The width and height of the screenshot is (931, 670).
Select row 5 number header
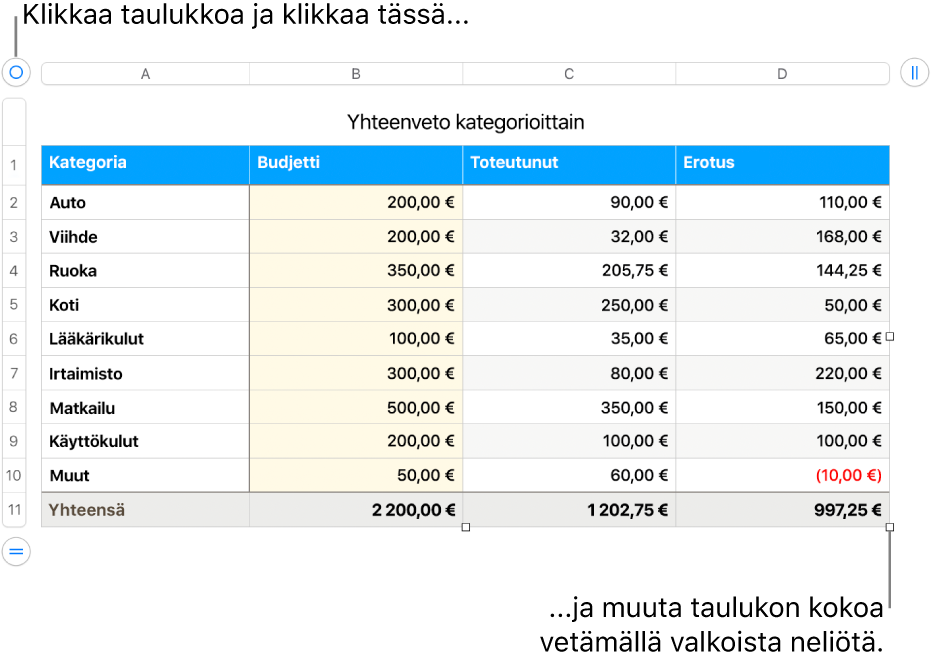pos(14,305)
